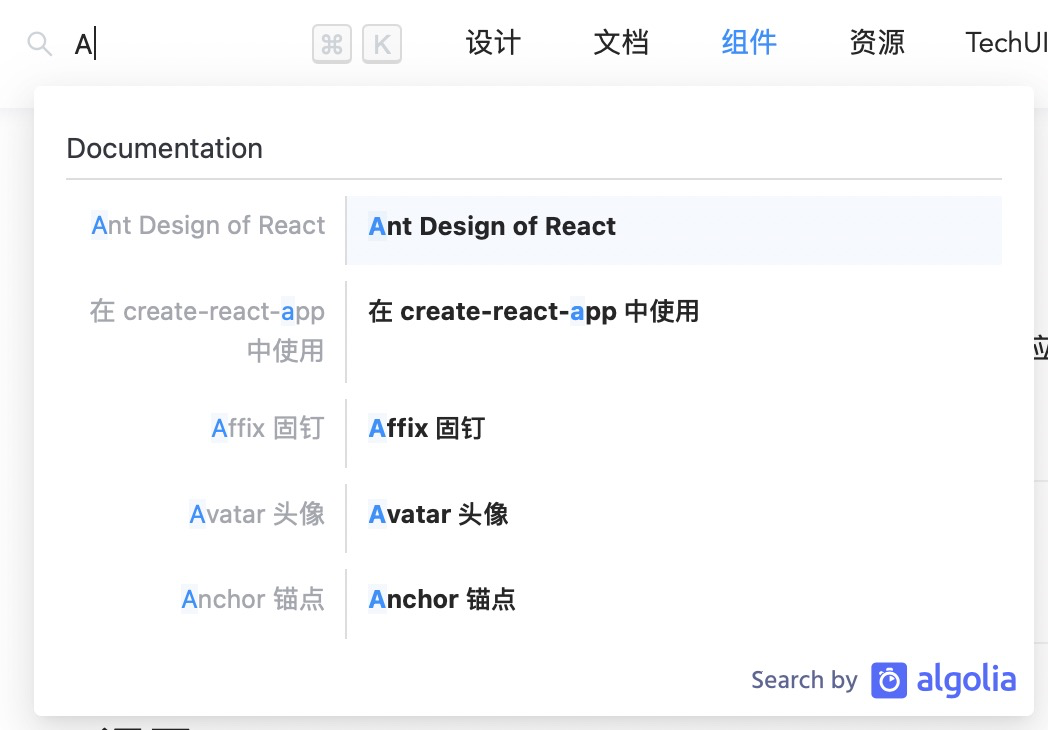The width and height of the screenshot is (1048, 730).
Task: Click the gray "Avatar 头像" category label
Action: (x=257, y=515)
